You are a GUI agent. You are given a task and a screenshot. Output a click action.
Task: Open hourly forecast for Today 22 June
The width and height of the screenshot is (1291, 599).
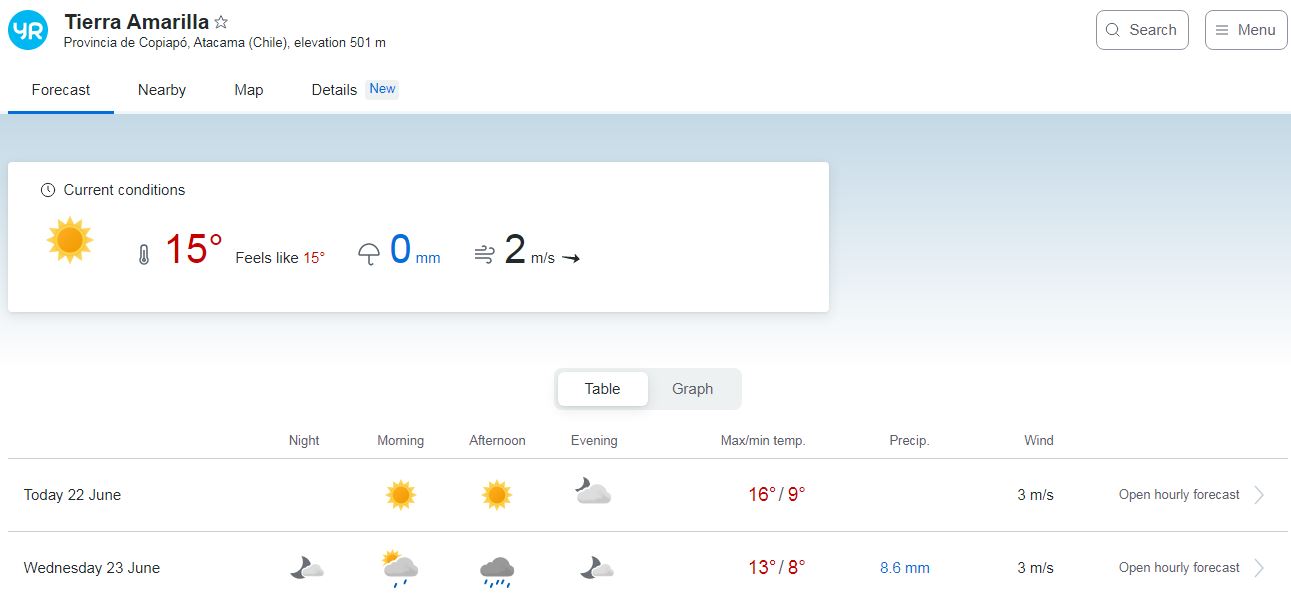(x=1179, y=495)
